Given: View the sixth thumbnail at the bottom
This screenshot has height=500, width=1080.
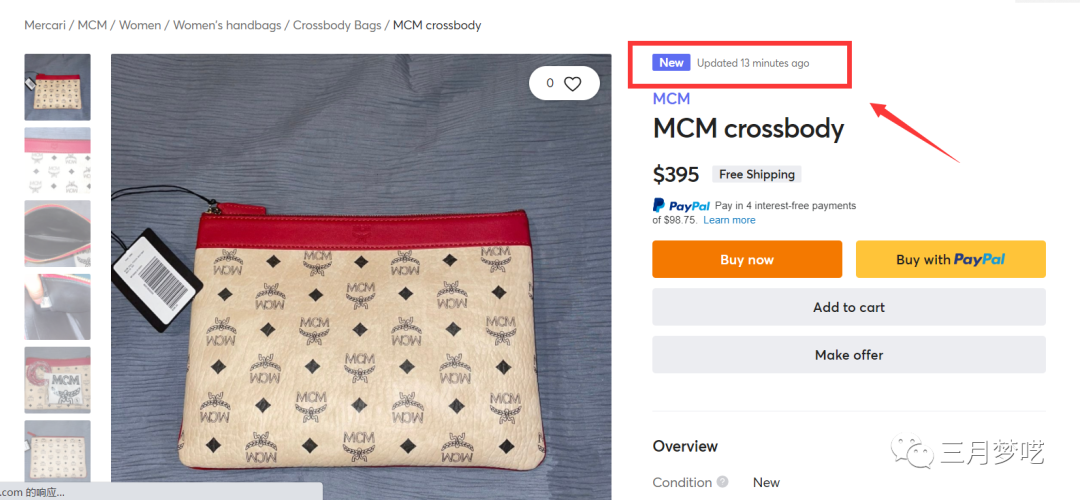Looking at the screenshot, I should point(57,452).
